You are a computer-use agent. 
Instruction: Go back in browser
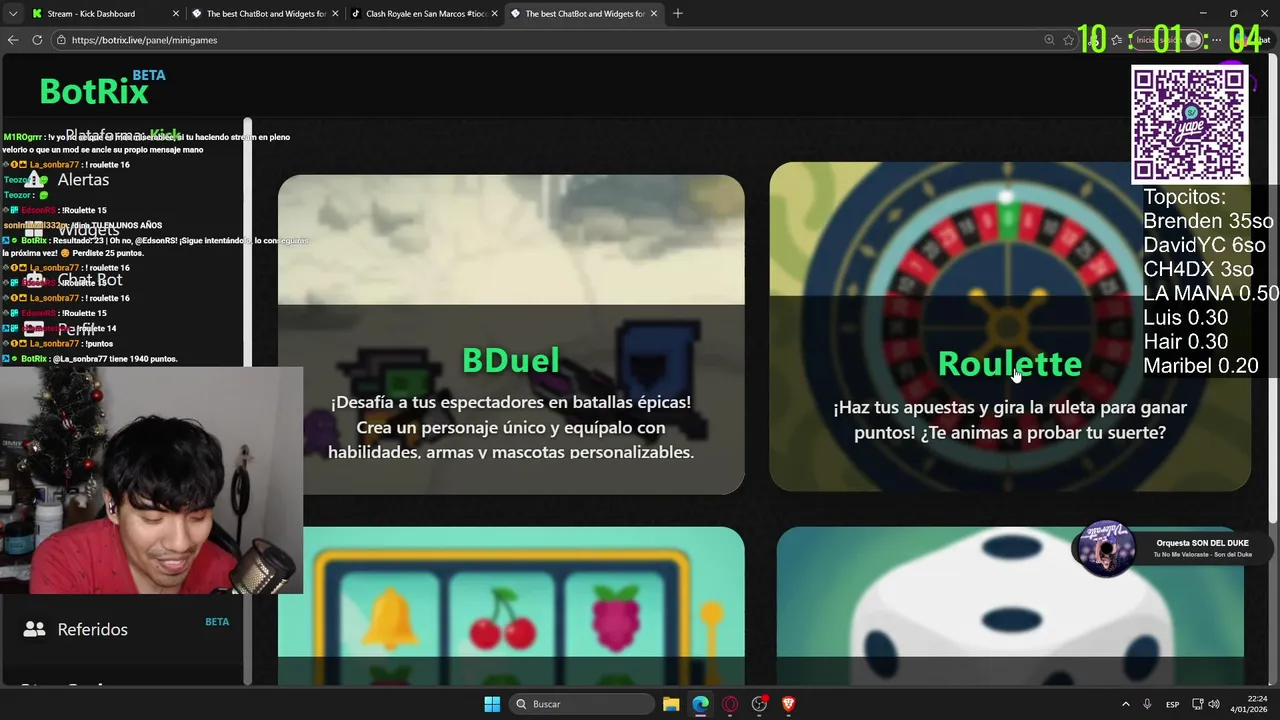(x=13, y=40)
